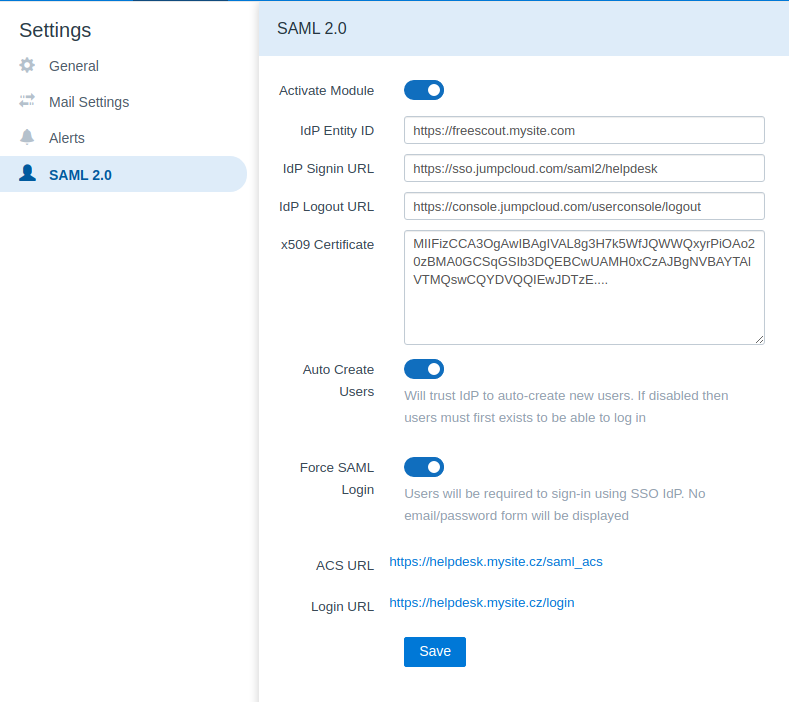Grab the x509 Certificate textarea resize handle
Image resolution: width=789 pixels, height=702 pixels.
click(759, 339)
